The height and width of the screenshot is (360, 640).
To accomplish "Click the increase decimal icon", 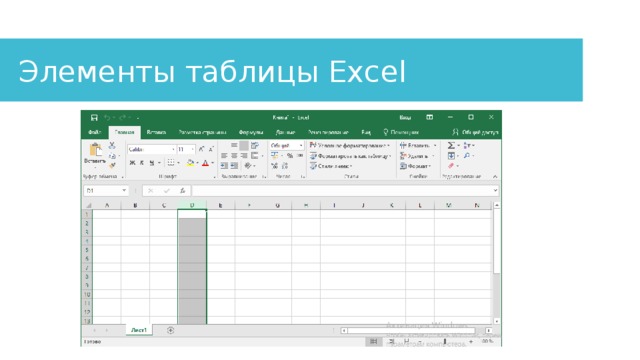I will click(275, 166).
